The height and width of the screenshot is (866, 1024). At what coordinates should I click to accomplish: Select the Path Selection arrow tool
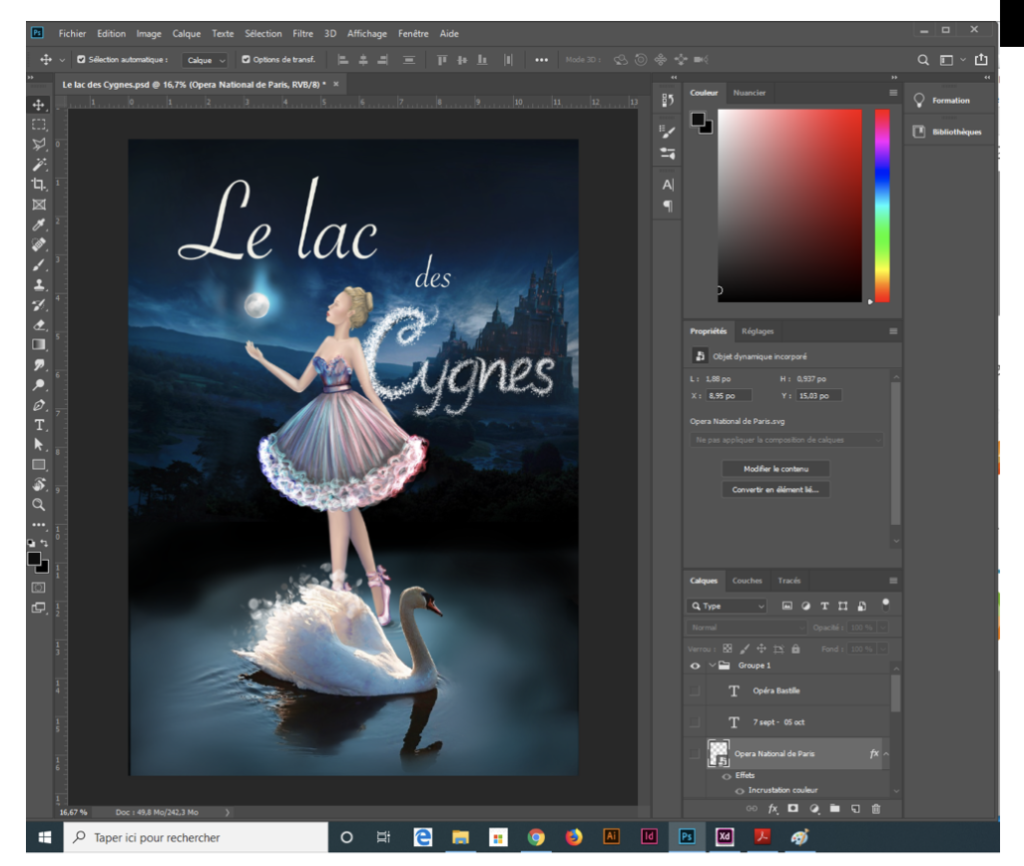[39, 445]
